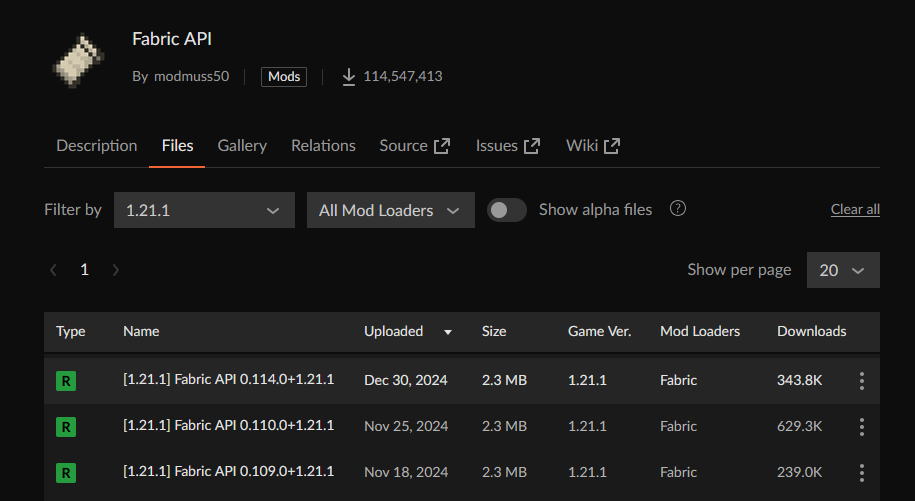Click the green R release badge for 0.114.0
915x501 pixels.
66,381
